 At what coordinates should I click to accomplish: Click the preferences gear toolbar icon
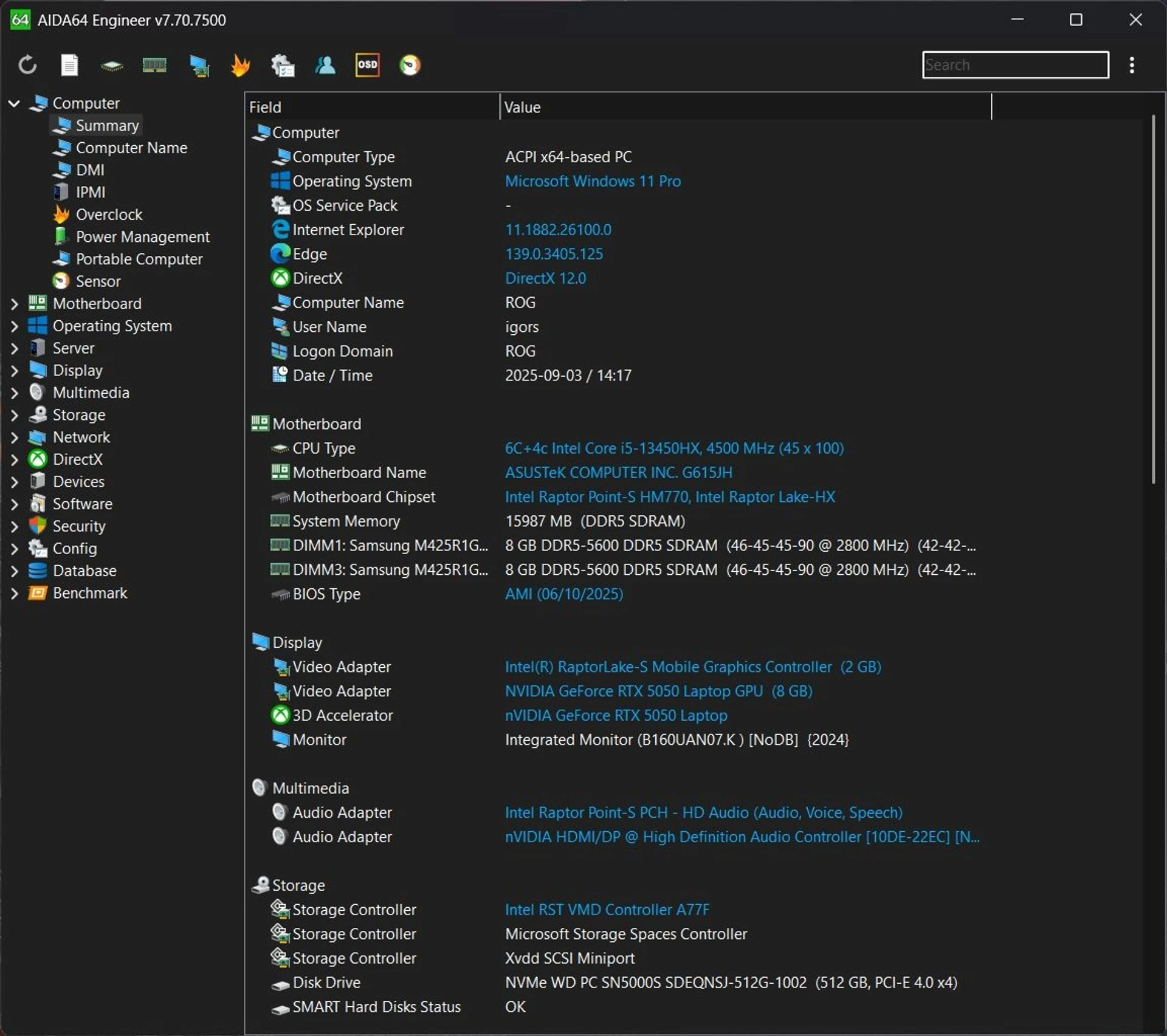click(283, 66)
